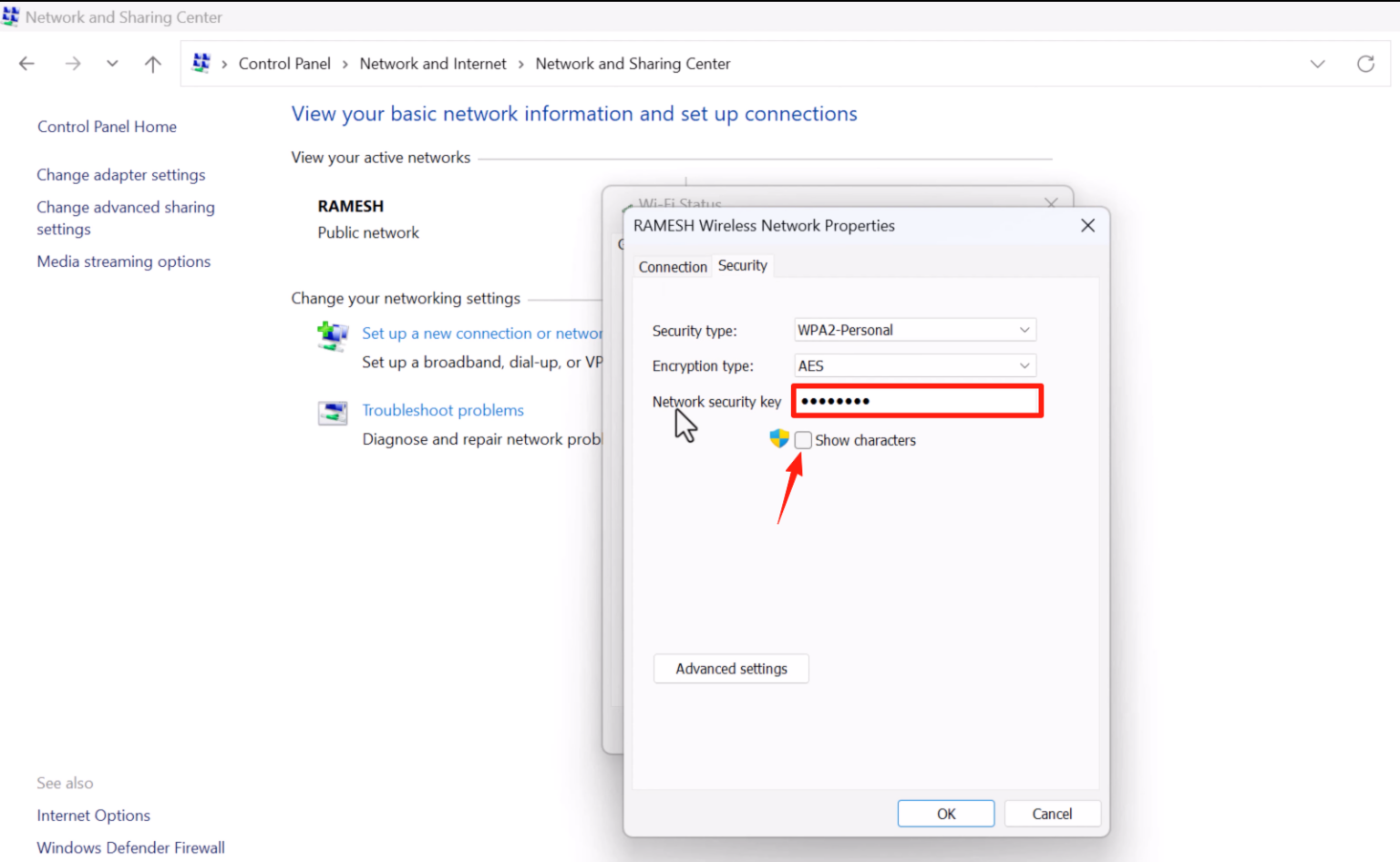Click the UAC shield next to Show characters
The image size is (1400, 862).
coord(778,439)
